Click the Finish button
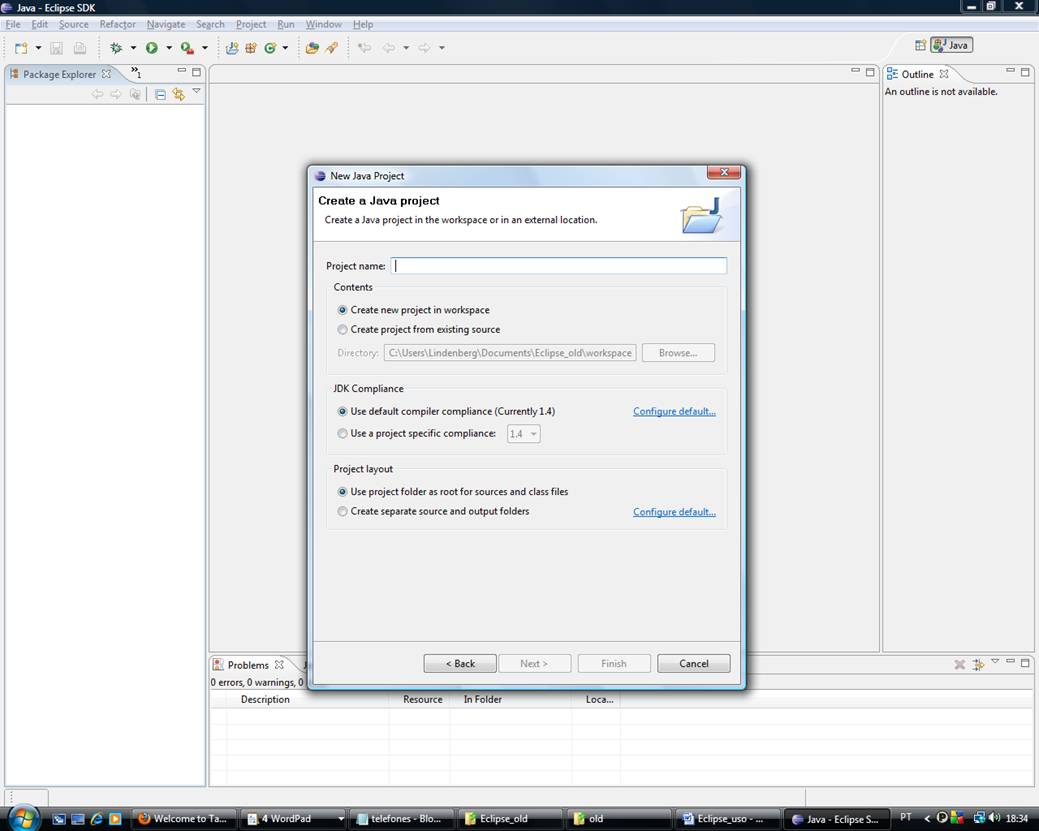This screenshot has height=831, width=1039. click(614, 663)
